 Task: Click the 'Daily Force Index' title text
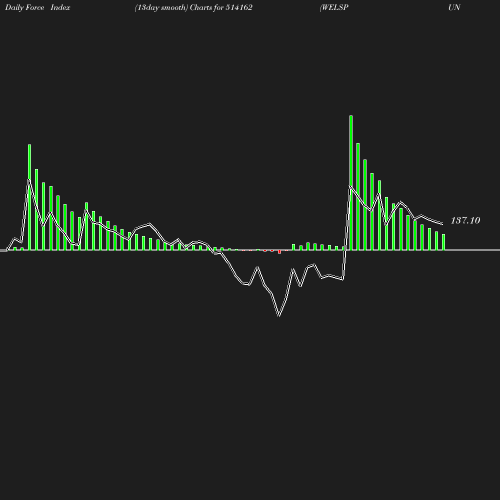pyautogui.click(x=38, y=7)
